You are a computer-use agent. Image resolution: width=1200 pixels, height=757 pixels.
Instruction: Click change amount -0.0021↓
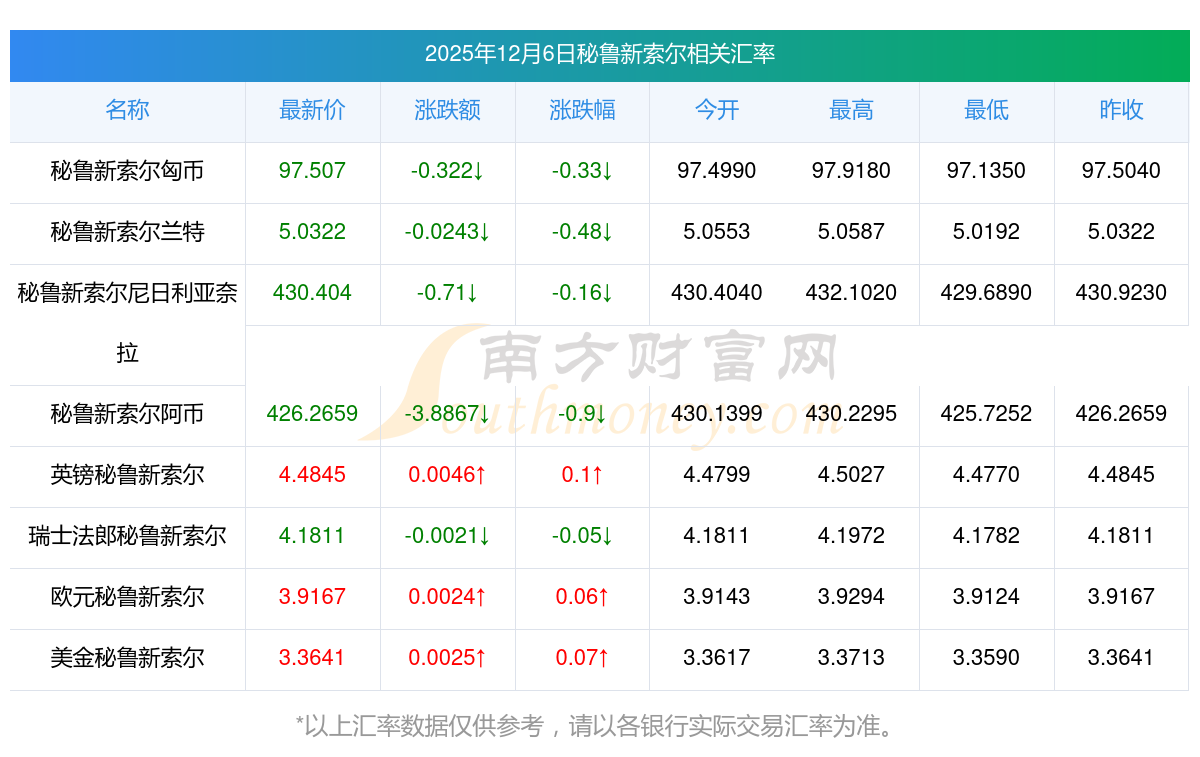[448, 536]
